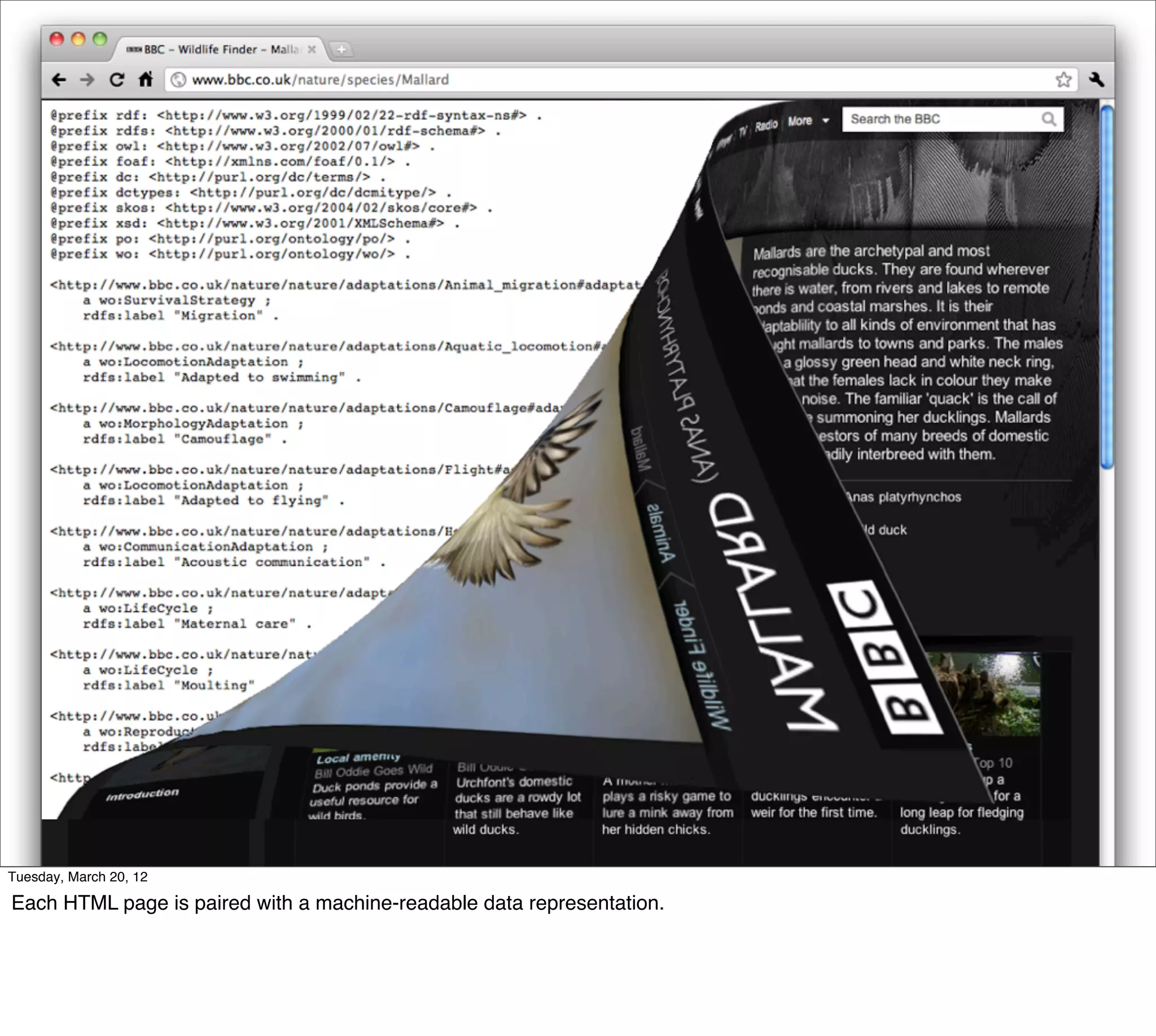Image resolution: width=1156 pixels, height=1036 pixels.
Task: Click the '@prefix foaf:' line
Action: 231,161
